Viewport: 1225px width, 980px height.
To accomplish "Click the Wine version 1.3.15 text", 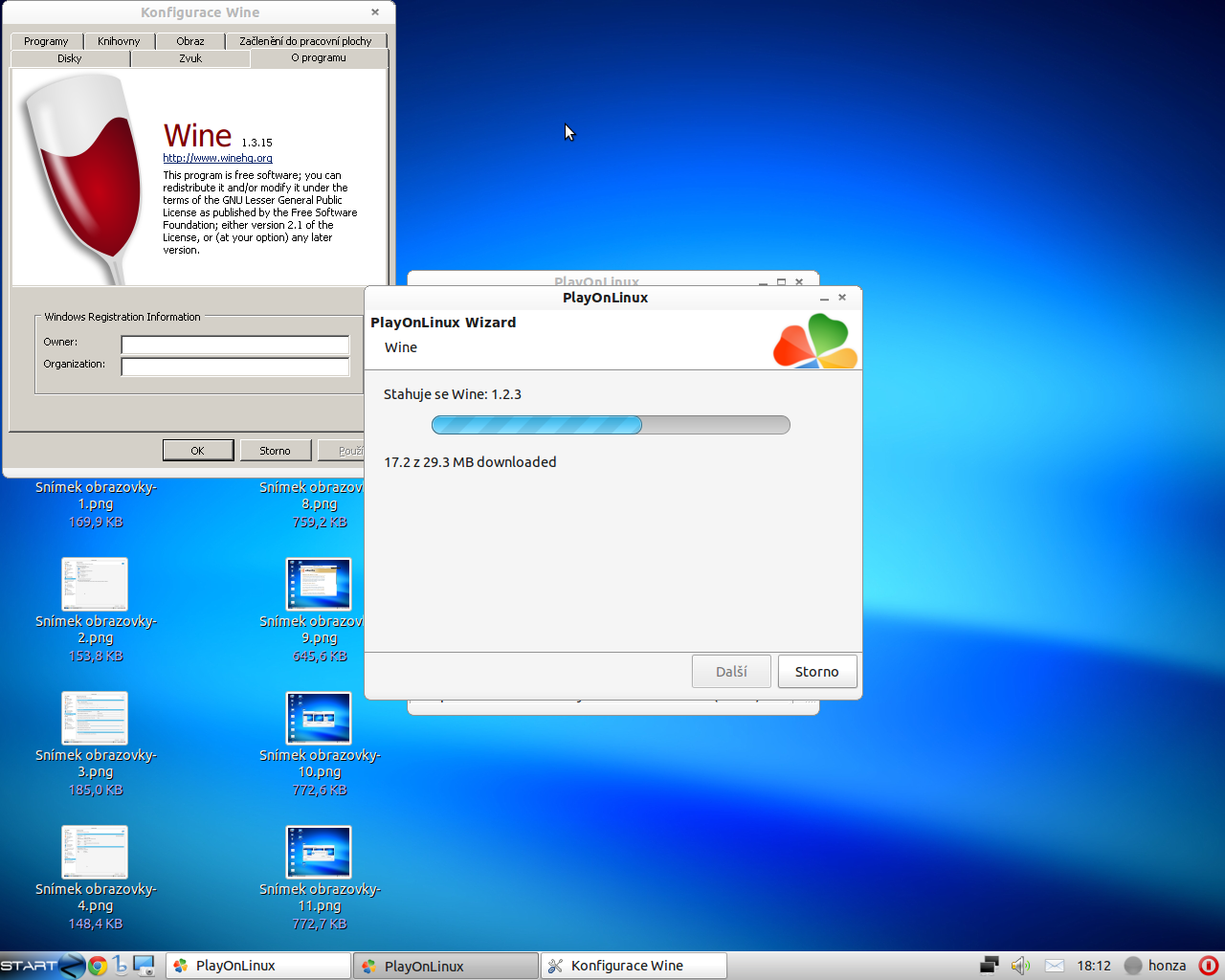I will click(256, 143).
